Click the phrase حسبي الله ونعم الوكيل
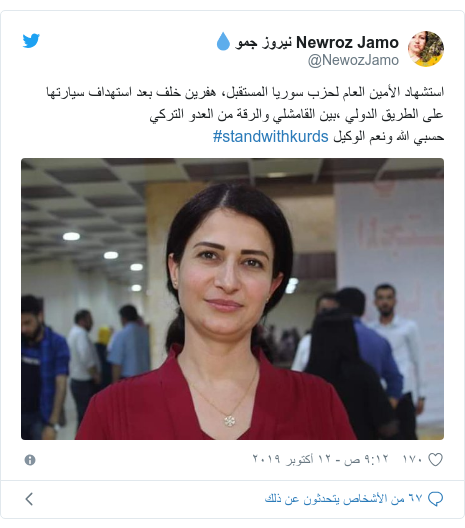 click(388, 137)
